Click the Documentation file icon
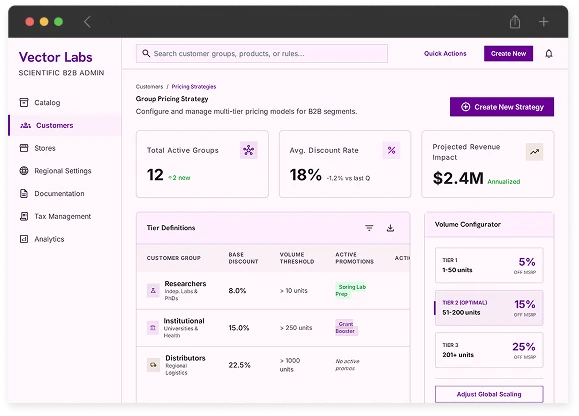 click(24, 193)
